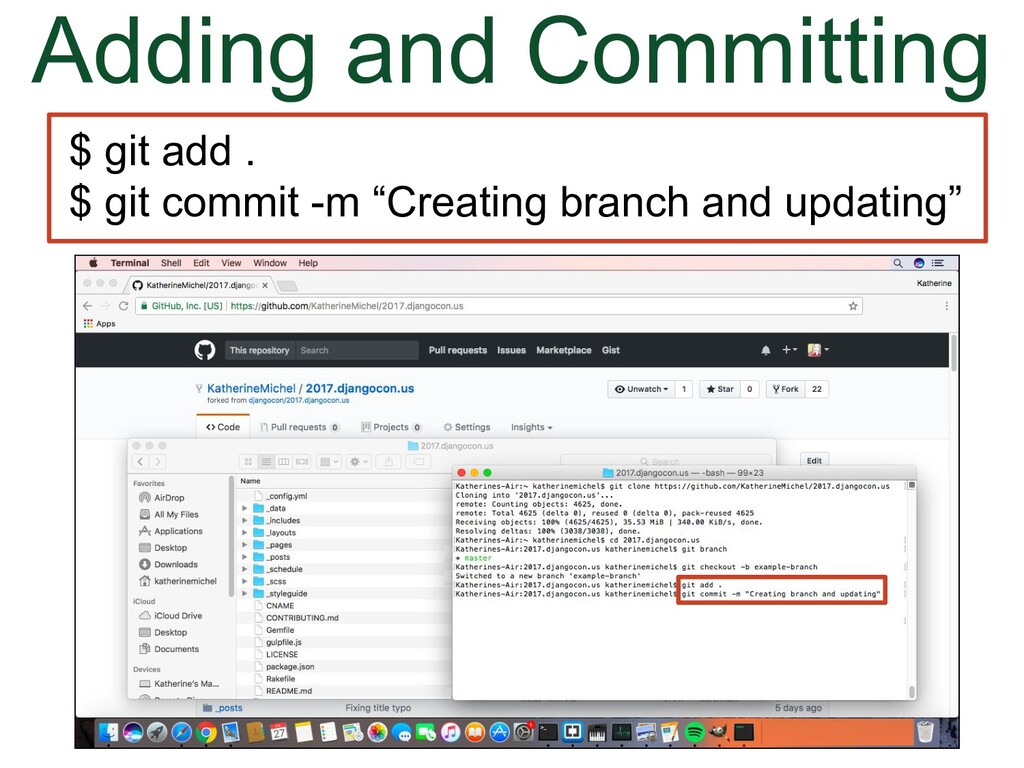
Task: Expand the _styleguide folder disclosure triangle
Action: click(x=245, y=594)
